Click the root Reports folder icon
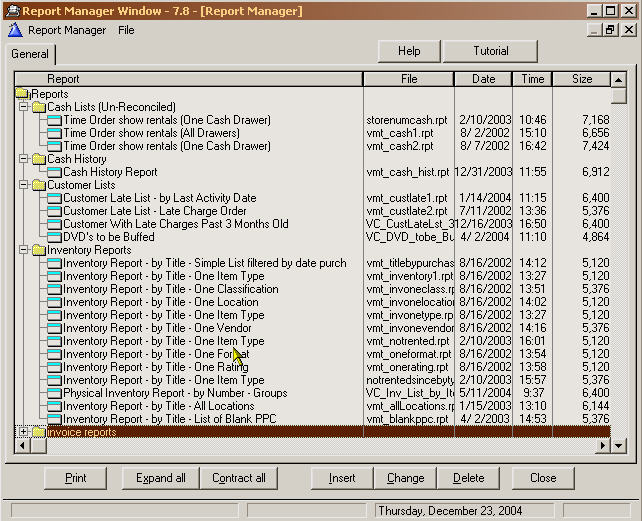Image resolution: width=642 pixels, height=521 pixels. [x=23, y=94]
